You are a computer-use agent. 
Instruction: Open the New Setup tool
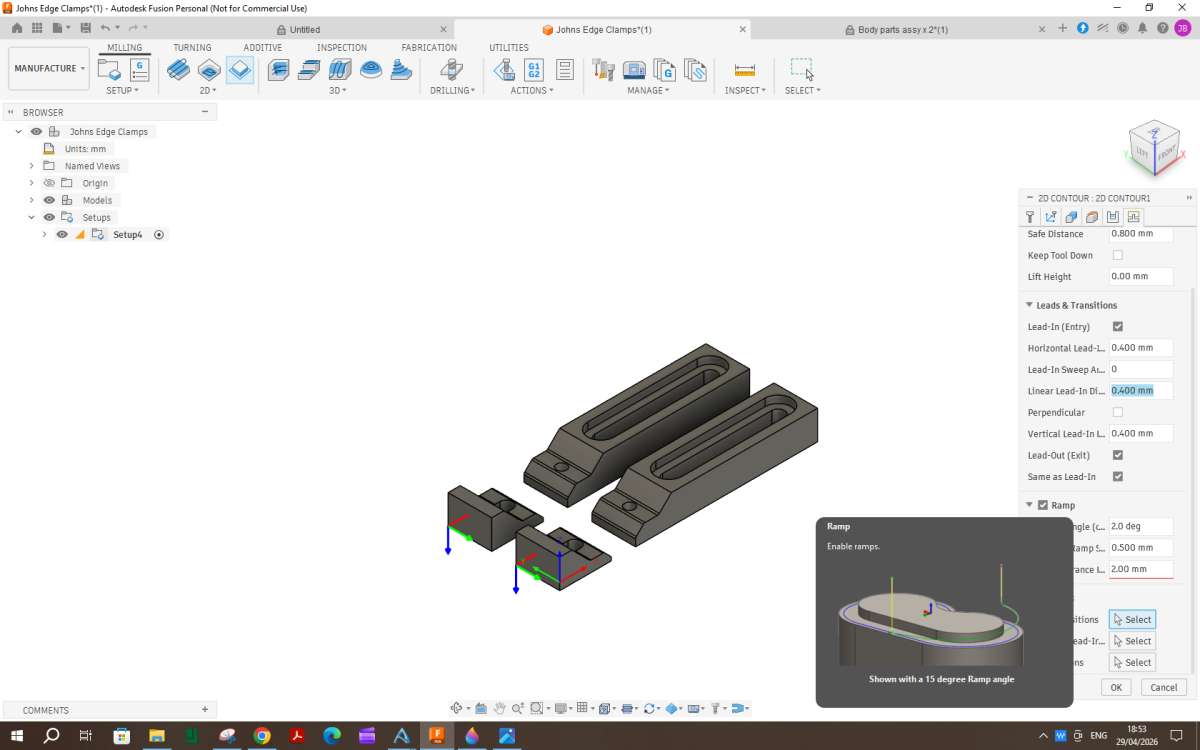pyautogui.click(x=109, y=70)
